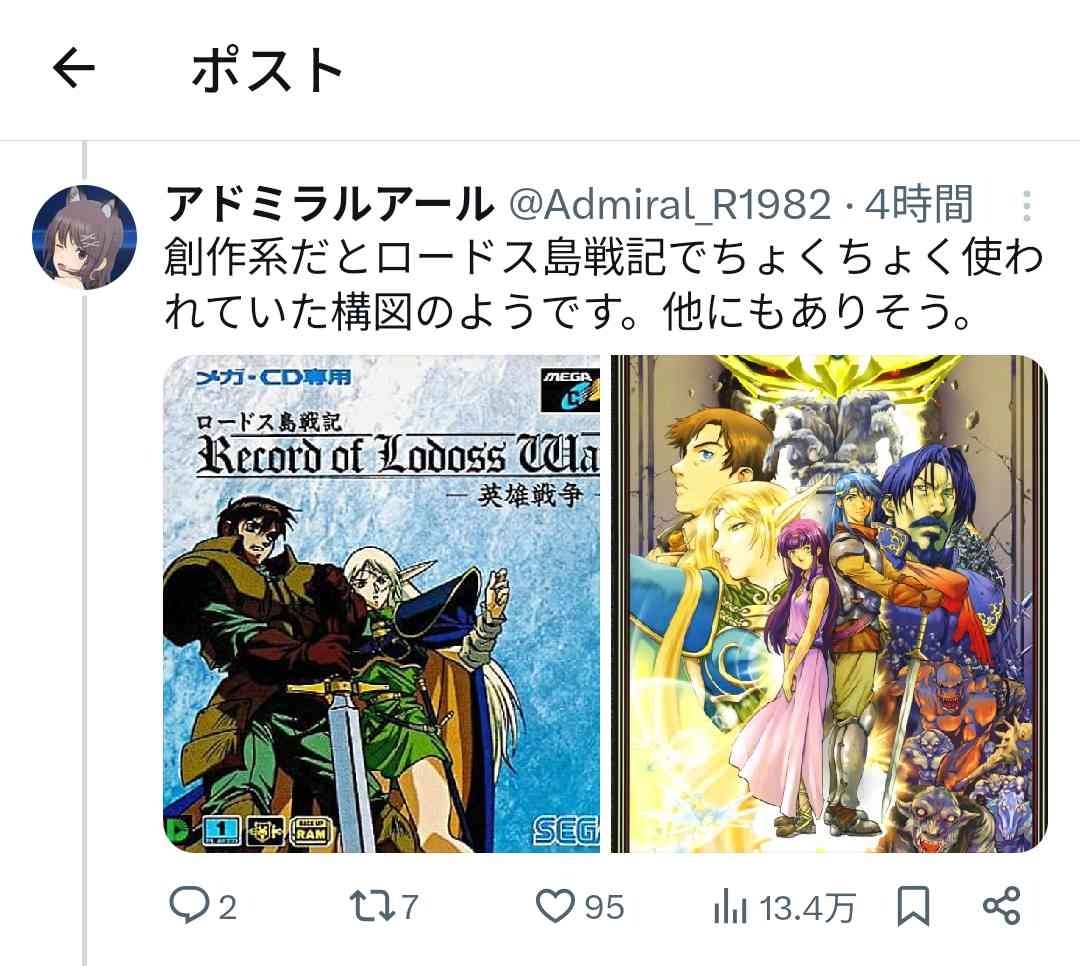Tap the reply count 2
Viewport: 1080px width, 966px height.
(228, 907)
